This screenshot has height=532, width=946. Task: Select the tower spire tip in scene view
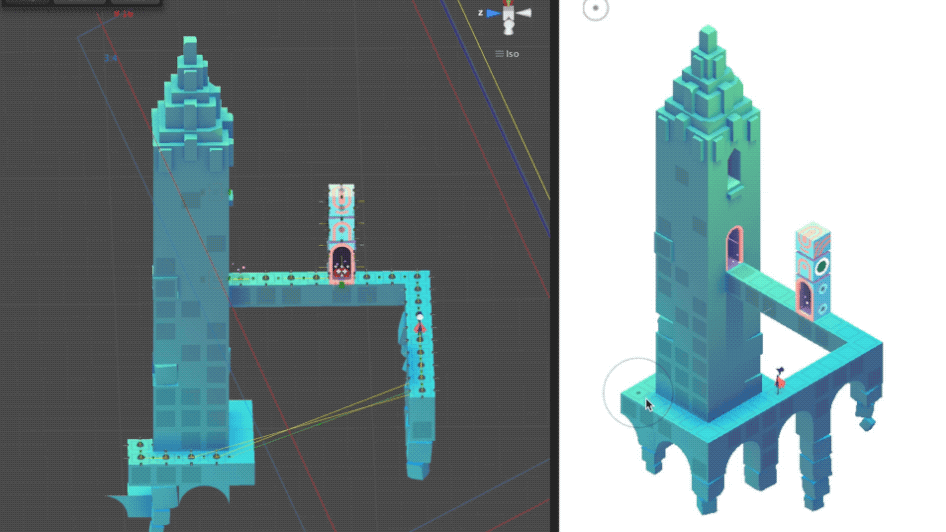(189, 45)
